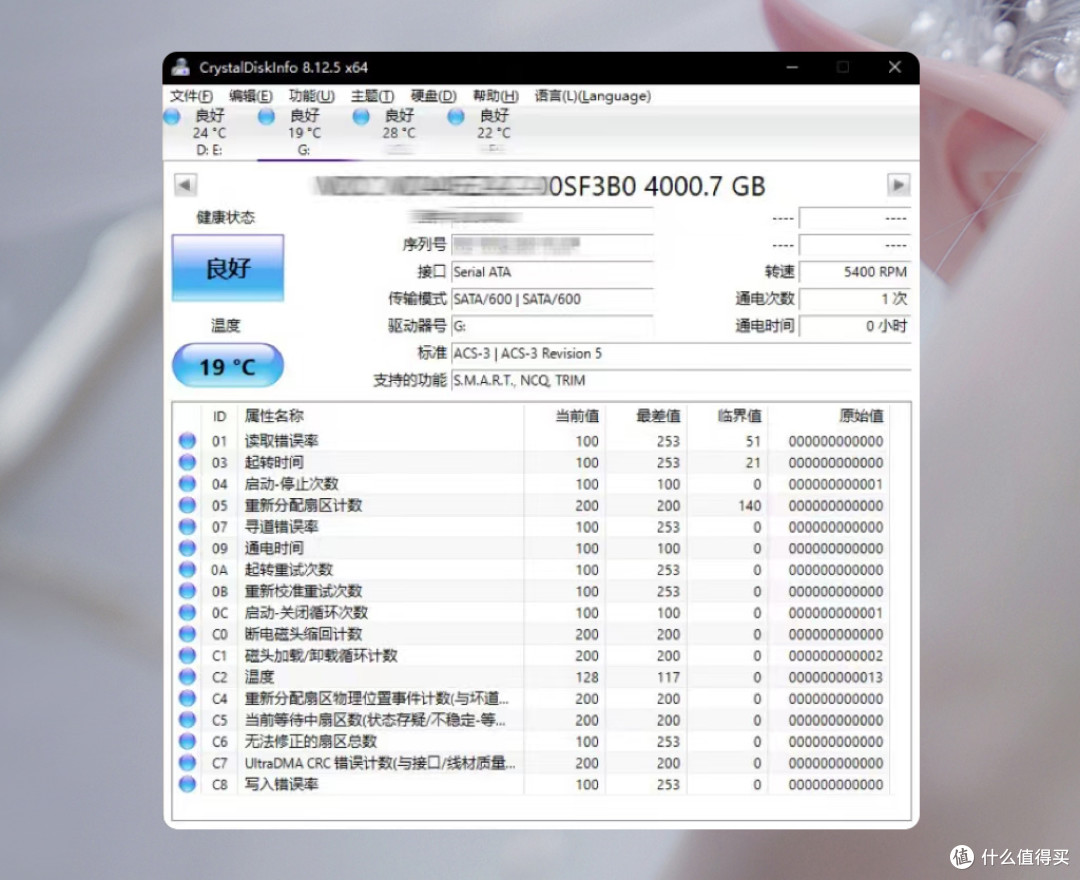Screen dimensions: 1080x880
Task: Click status orb for C1 磁头加载/卸载循环计数
Action: (187, 656)
